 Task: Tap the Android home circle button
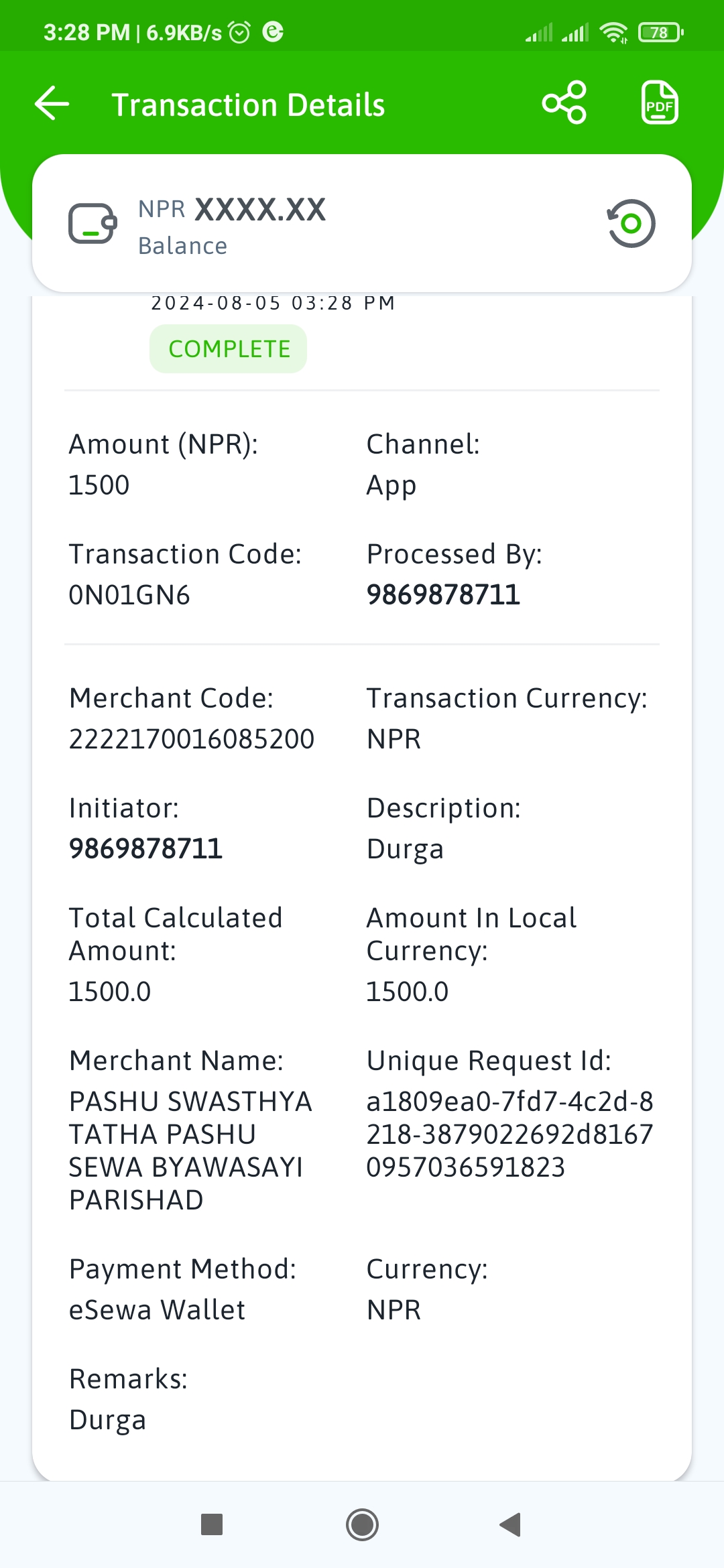tap(362, 1524)
